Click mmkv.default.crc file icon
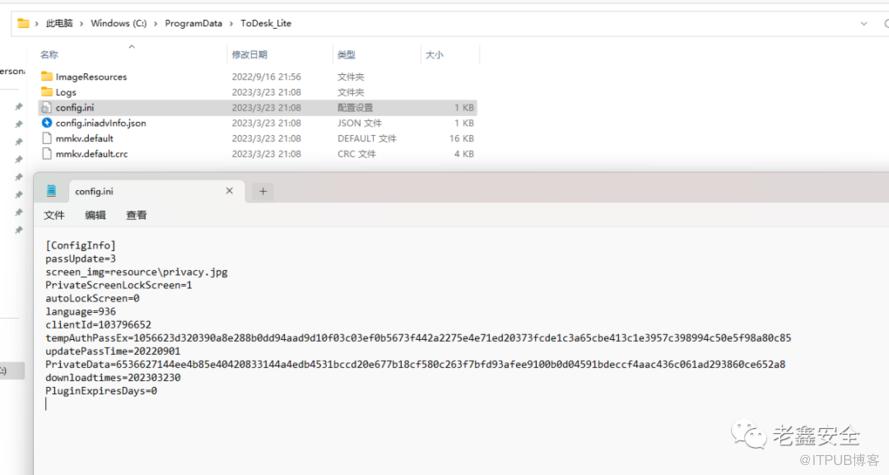 point(47,153)
